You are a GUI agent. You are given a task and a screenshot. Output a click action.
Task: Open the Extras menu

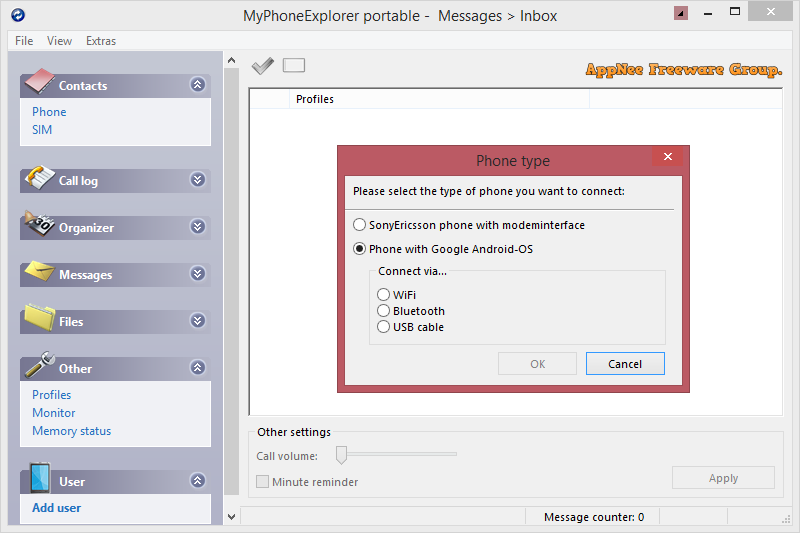(x=101, y=41)
